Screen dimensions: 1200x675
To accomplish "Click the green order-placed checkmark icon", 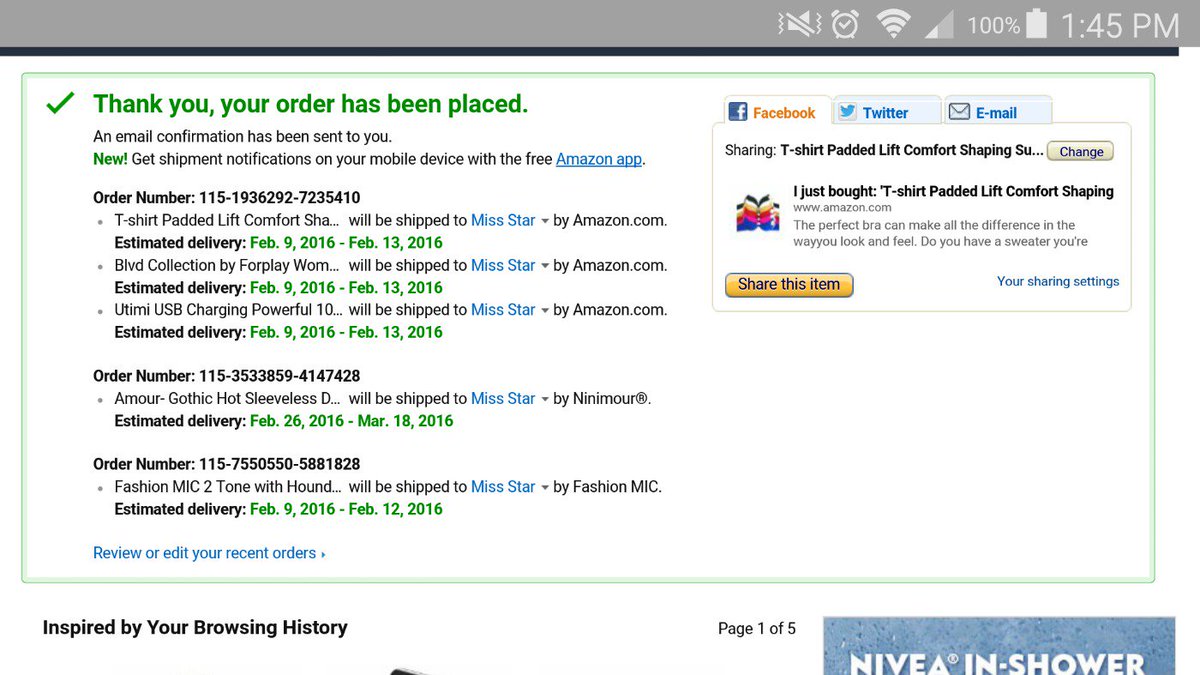I will point(61,102).
